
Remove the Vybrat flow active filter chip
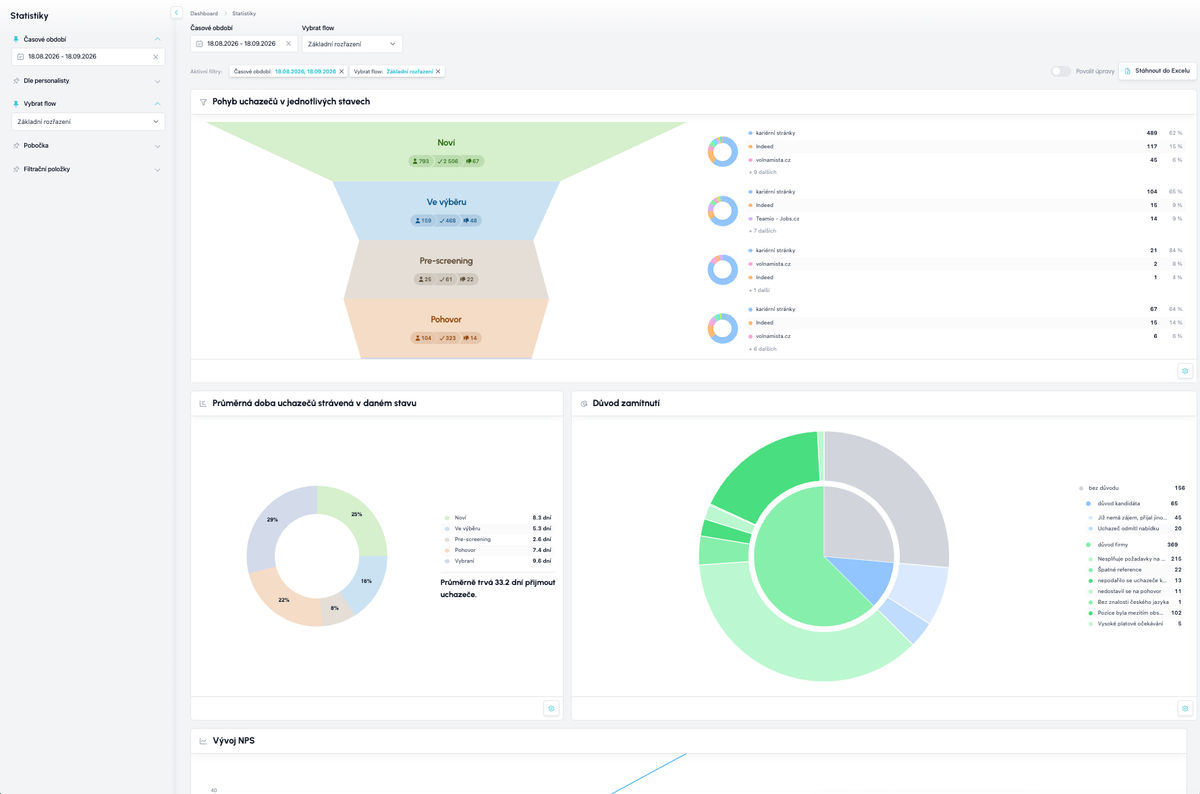pos(438,72)
